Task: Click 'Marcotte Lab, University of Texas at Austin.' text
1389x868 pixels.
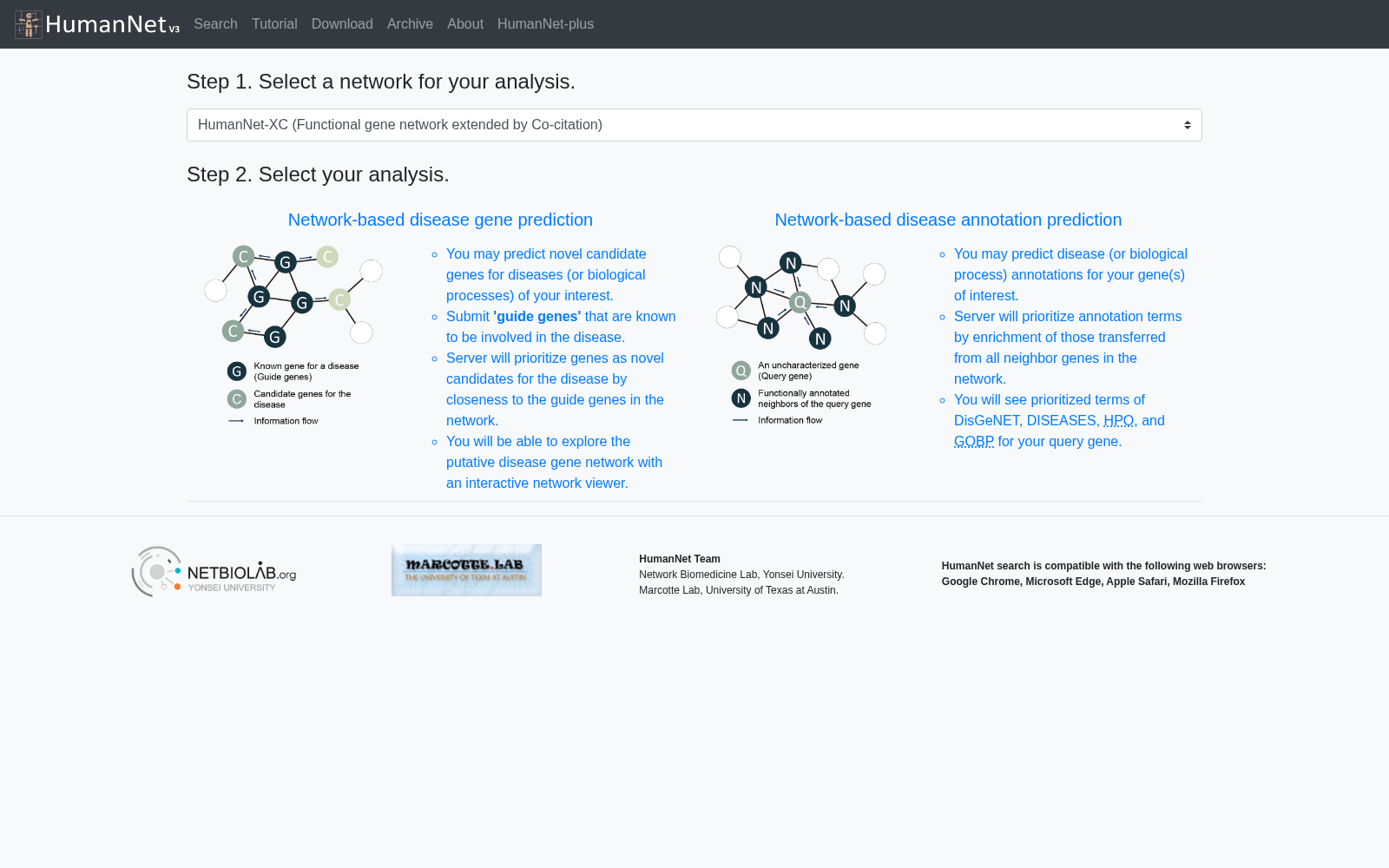Action: pos(739,590)
